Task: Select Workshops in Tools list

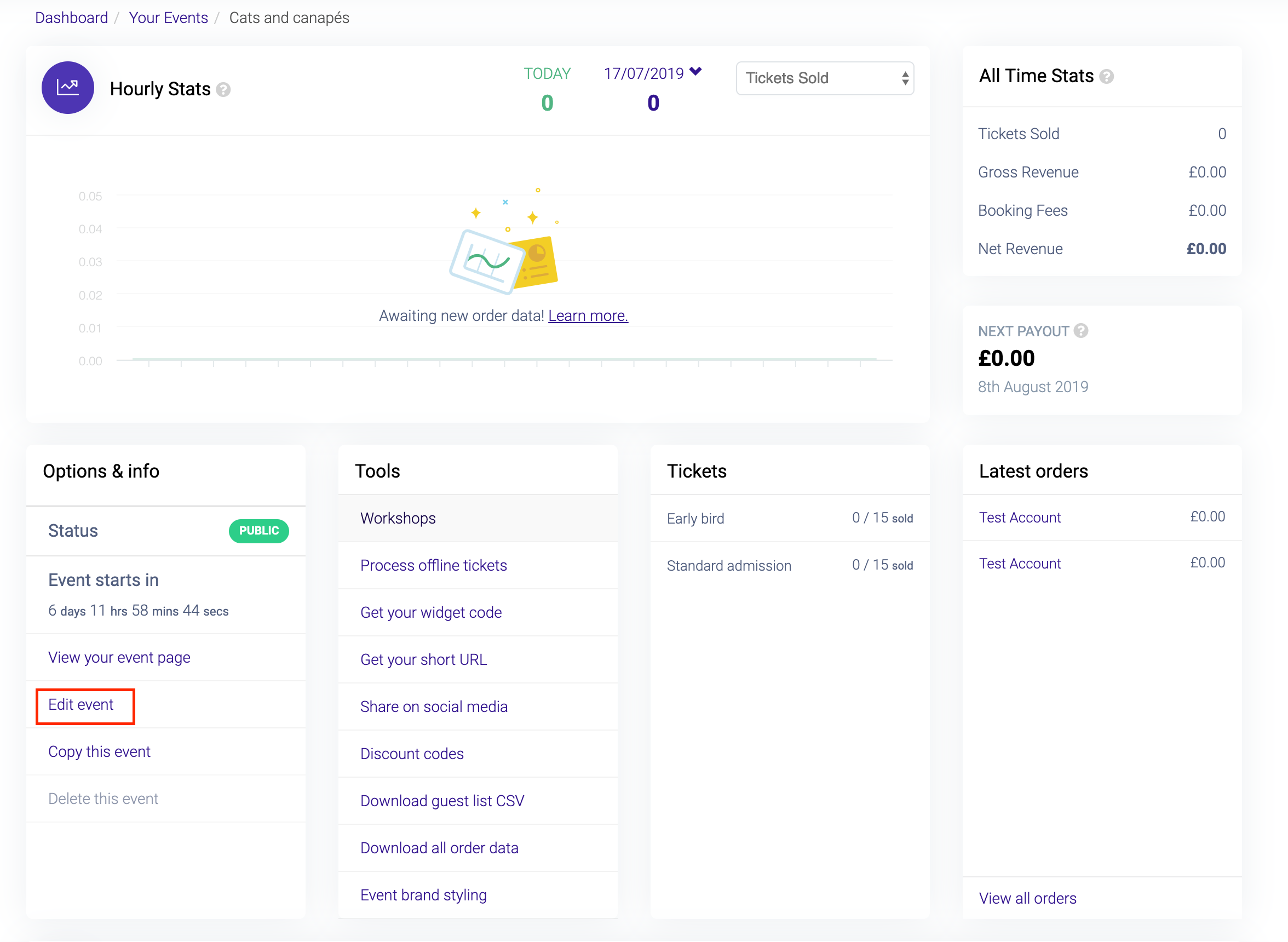Action: pyautogui.click(x=398, y=518)
